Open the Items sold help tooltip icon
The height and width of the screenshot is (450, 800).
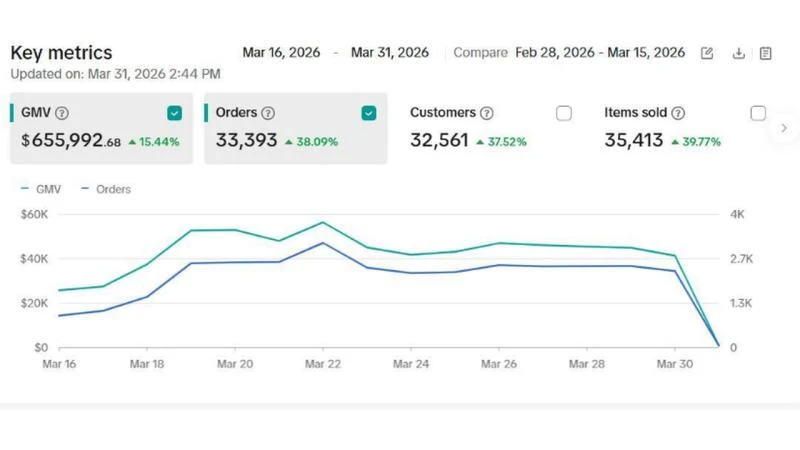[x=678, y=113]
